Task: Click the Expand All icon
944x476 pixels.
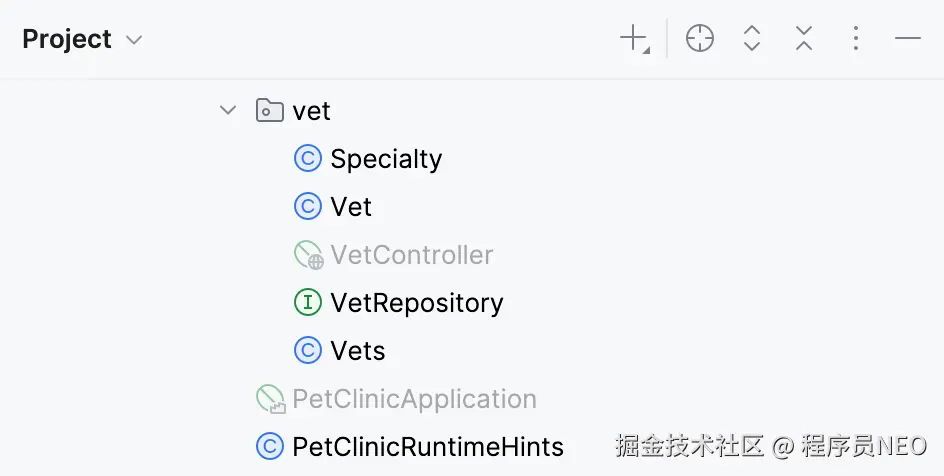Action: (752, 39)
